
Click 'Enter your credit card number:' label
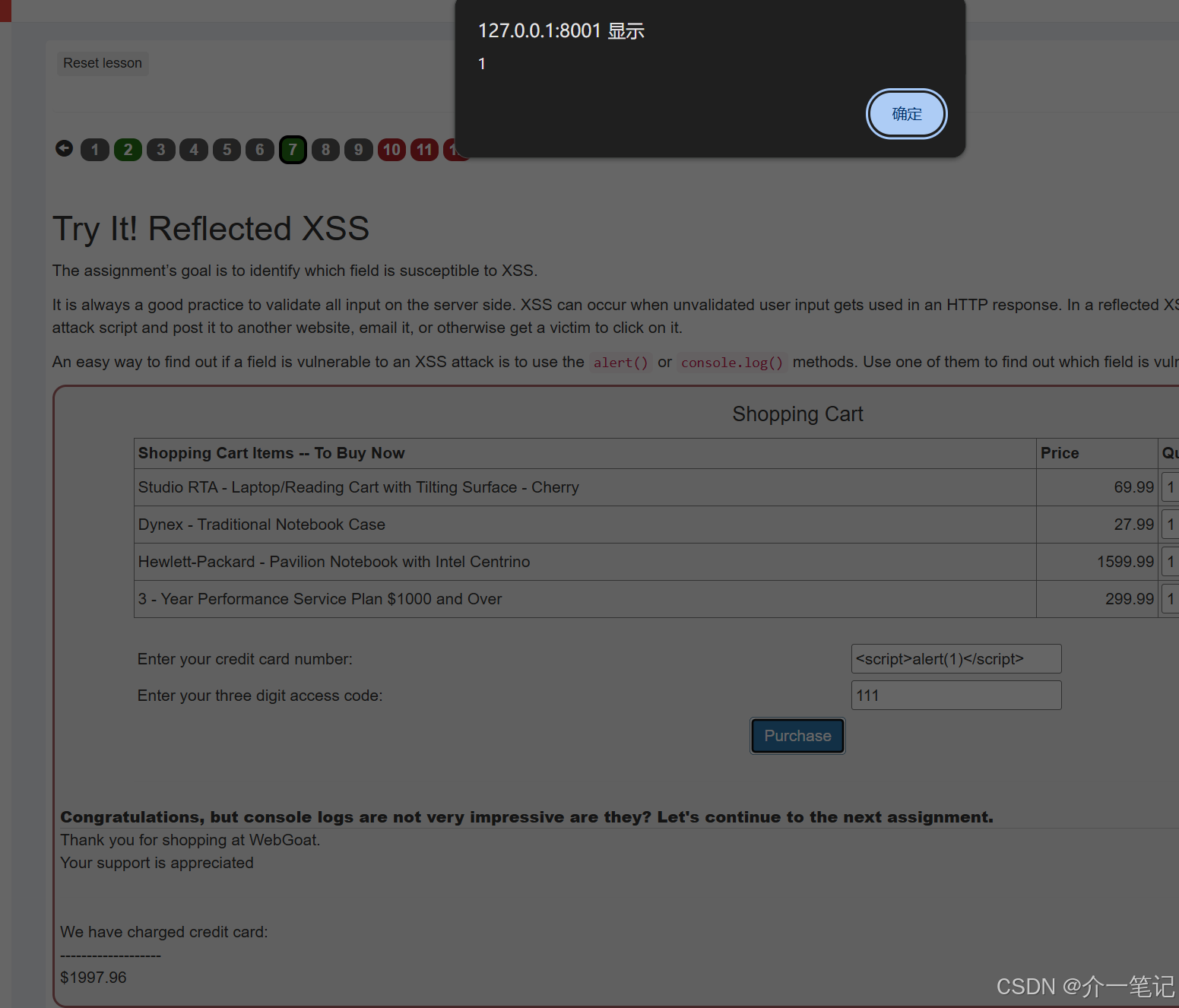click(245, 659)
